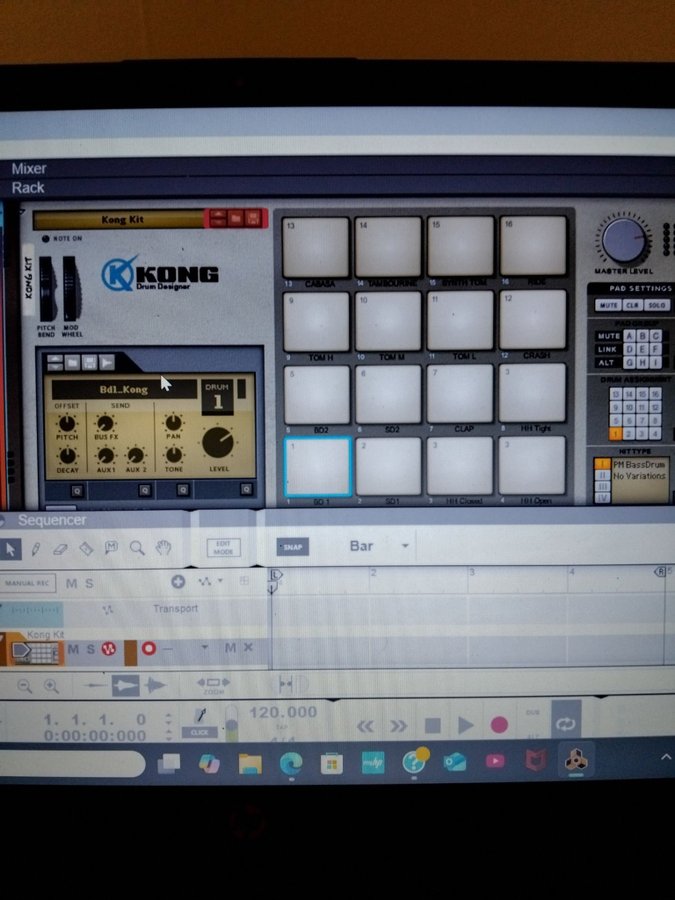Open McAfee from taskbar
Viewport: 675px width, 900px height.
tap(536, 760)
